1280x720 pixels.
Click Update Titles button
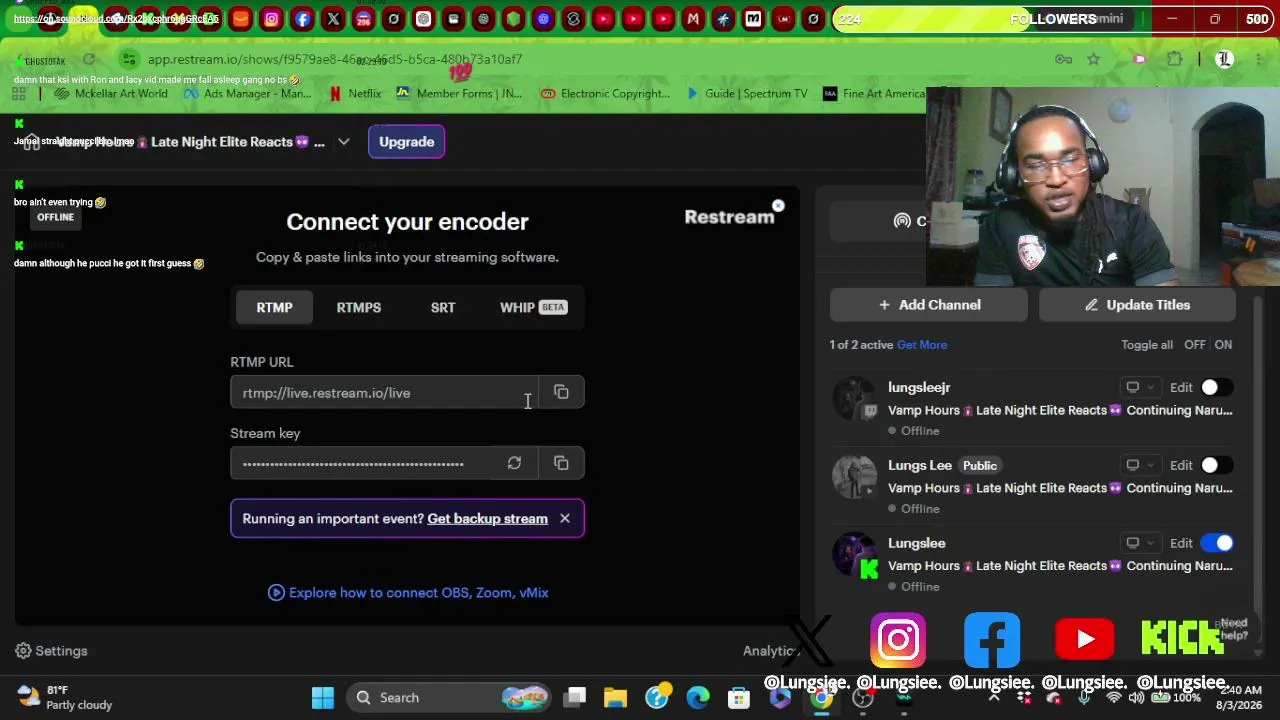1138,305
